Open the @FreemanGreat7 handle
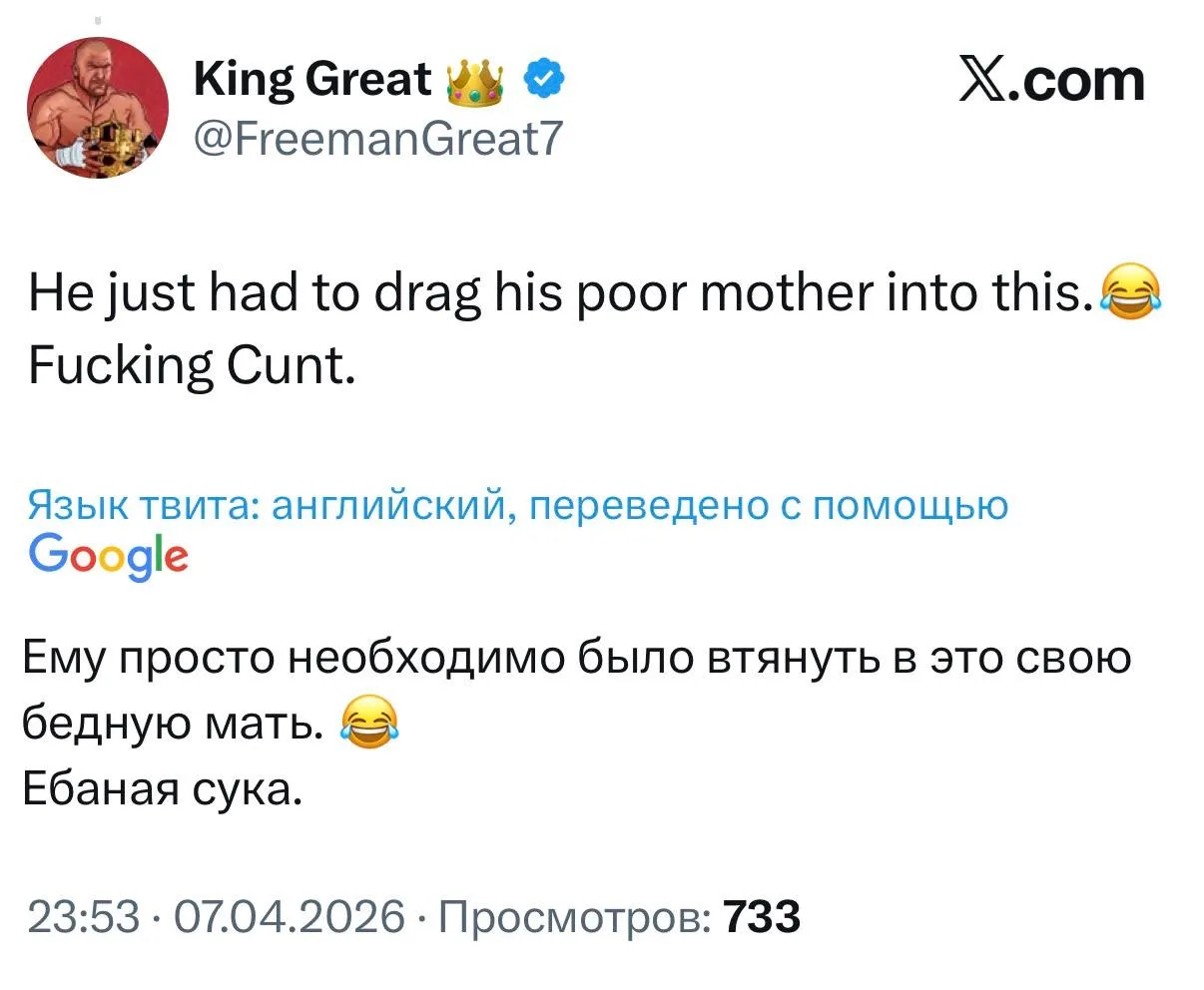The height and width of the screenshot is (990, 1204). coord(379,137)
